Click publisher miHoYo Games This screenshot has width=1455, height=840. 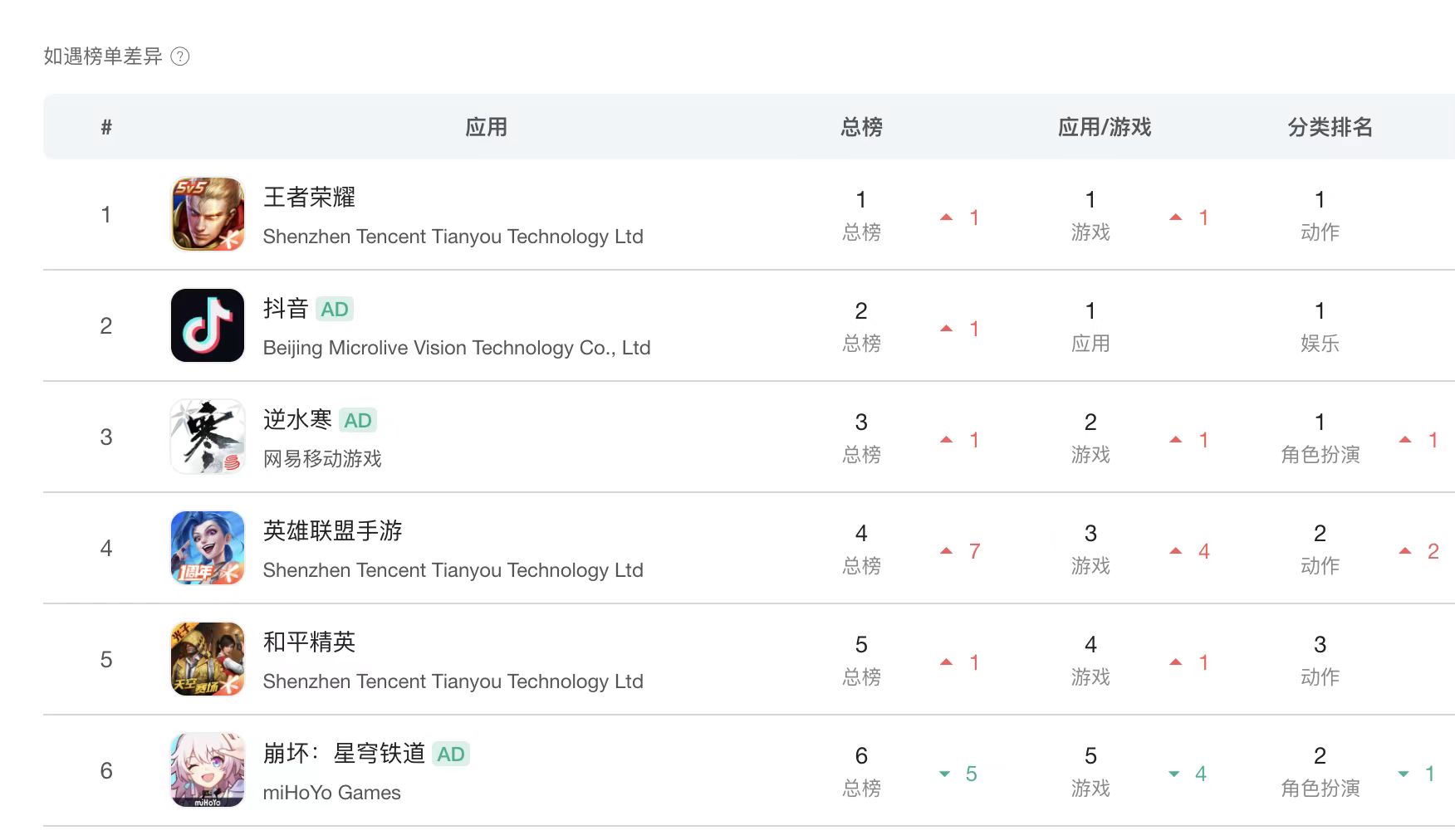pyautogui.click(x=331, y=793)
